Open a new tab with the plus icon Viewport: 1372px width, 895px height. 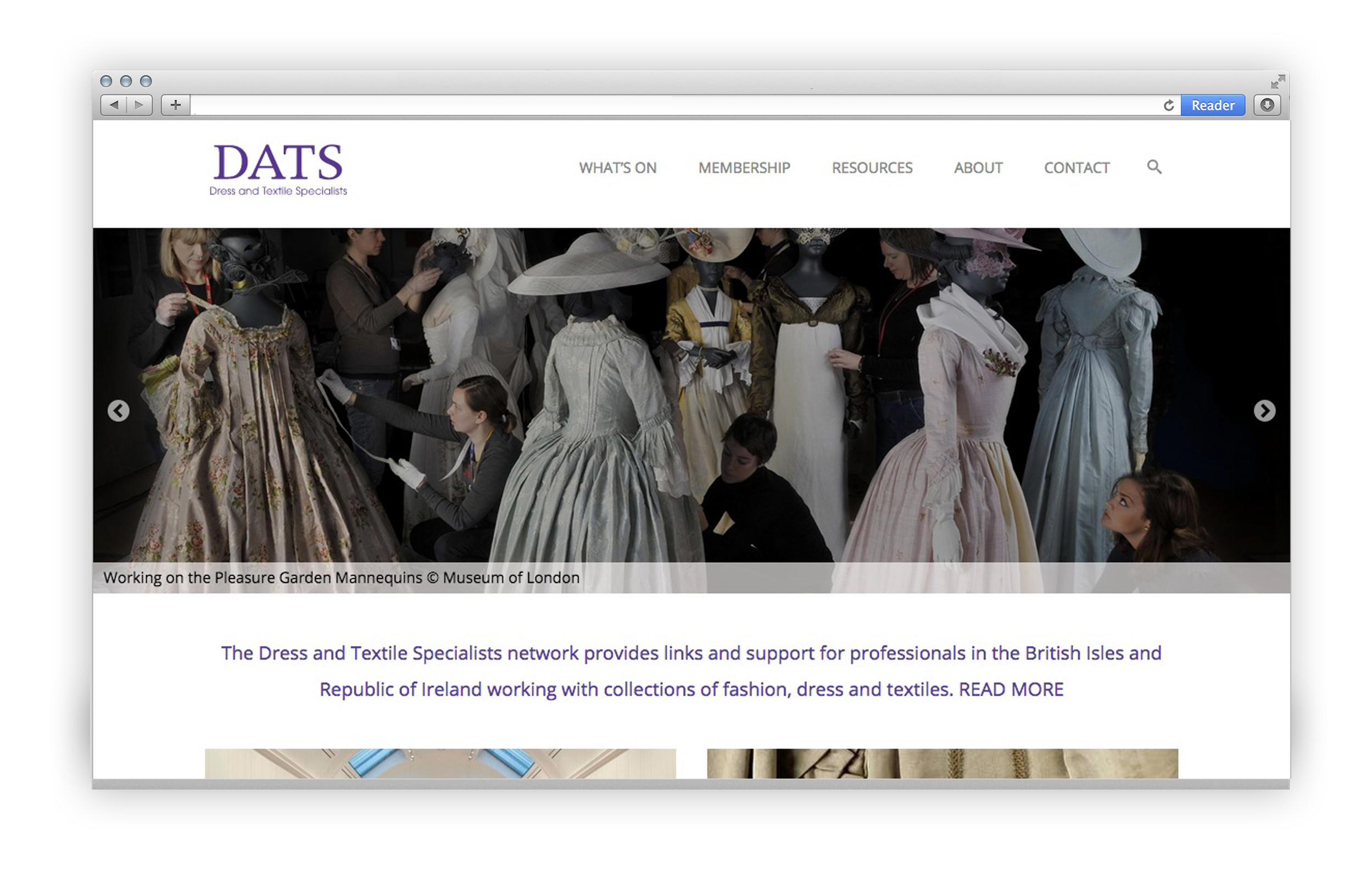(x=175, y=105)
